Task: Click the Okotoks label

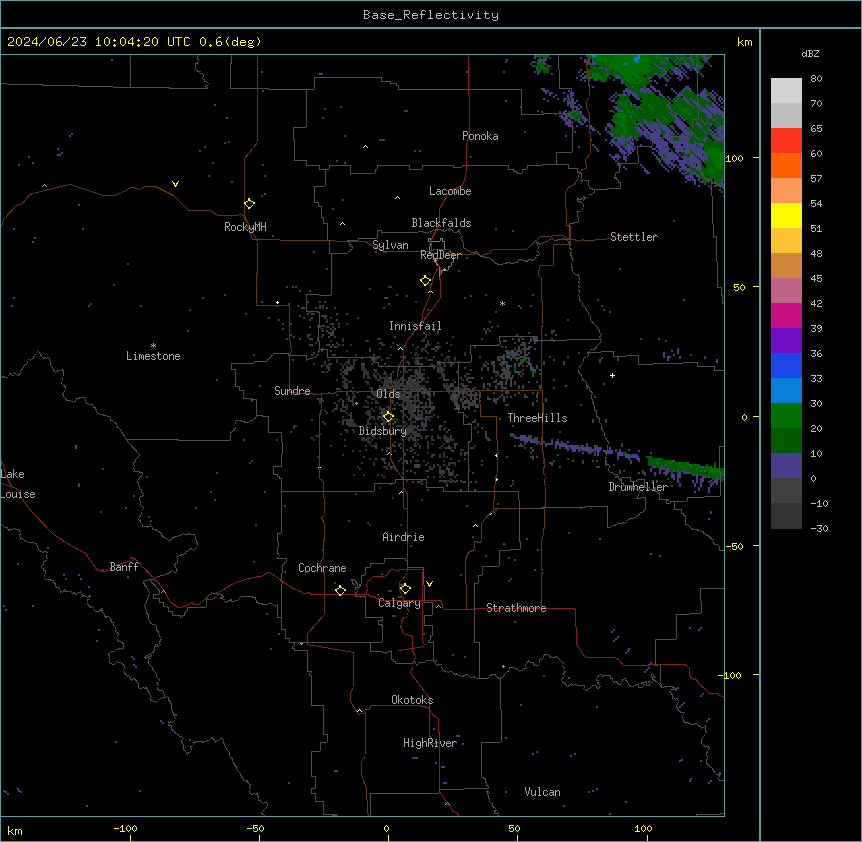Action: 412,700
